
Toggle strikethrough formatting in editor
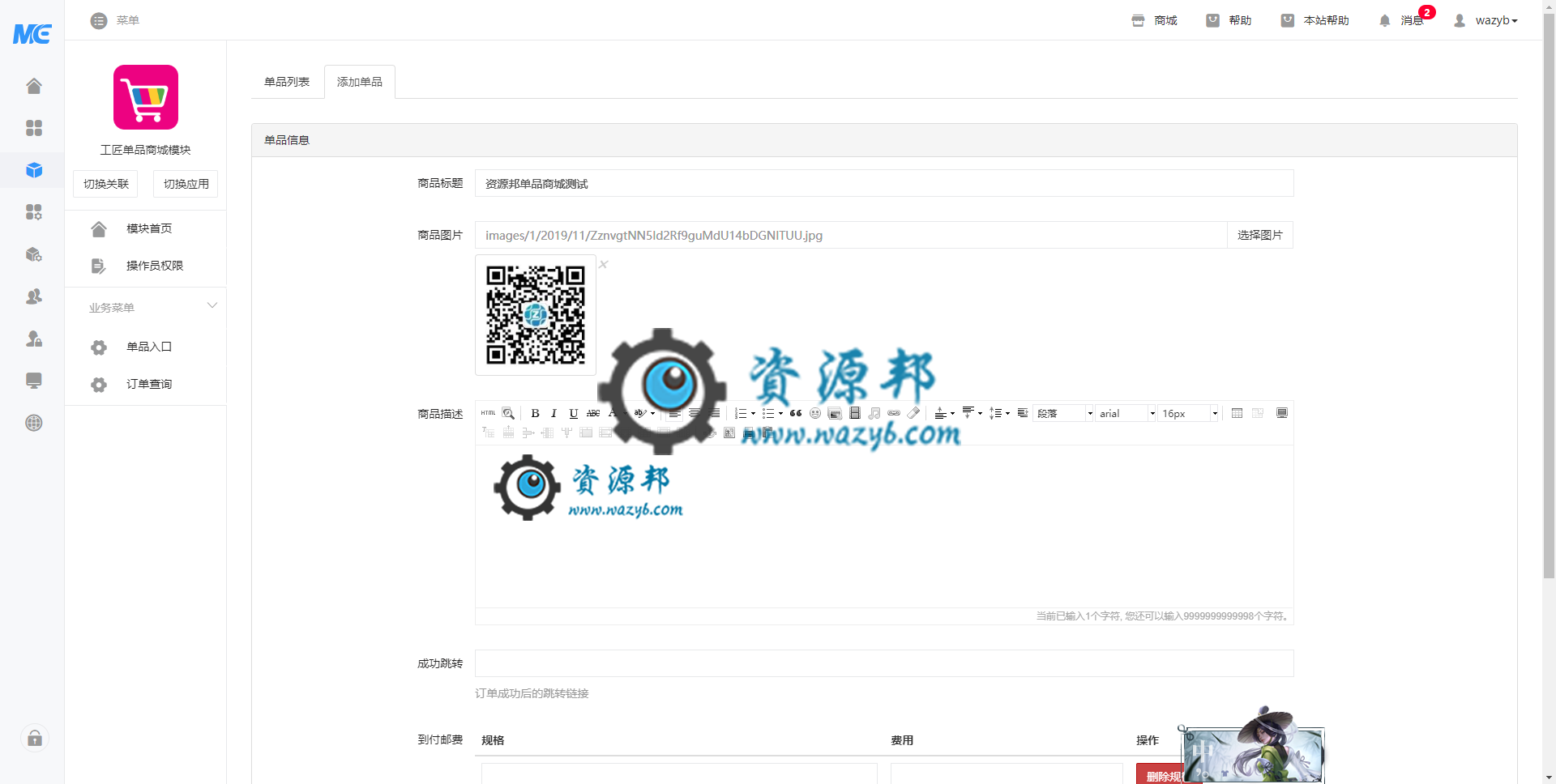pos(592,413)
